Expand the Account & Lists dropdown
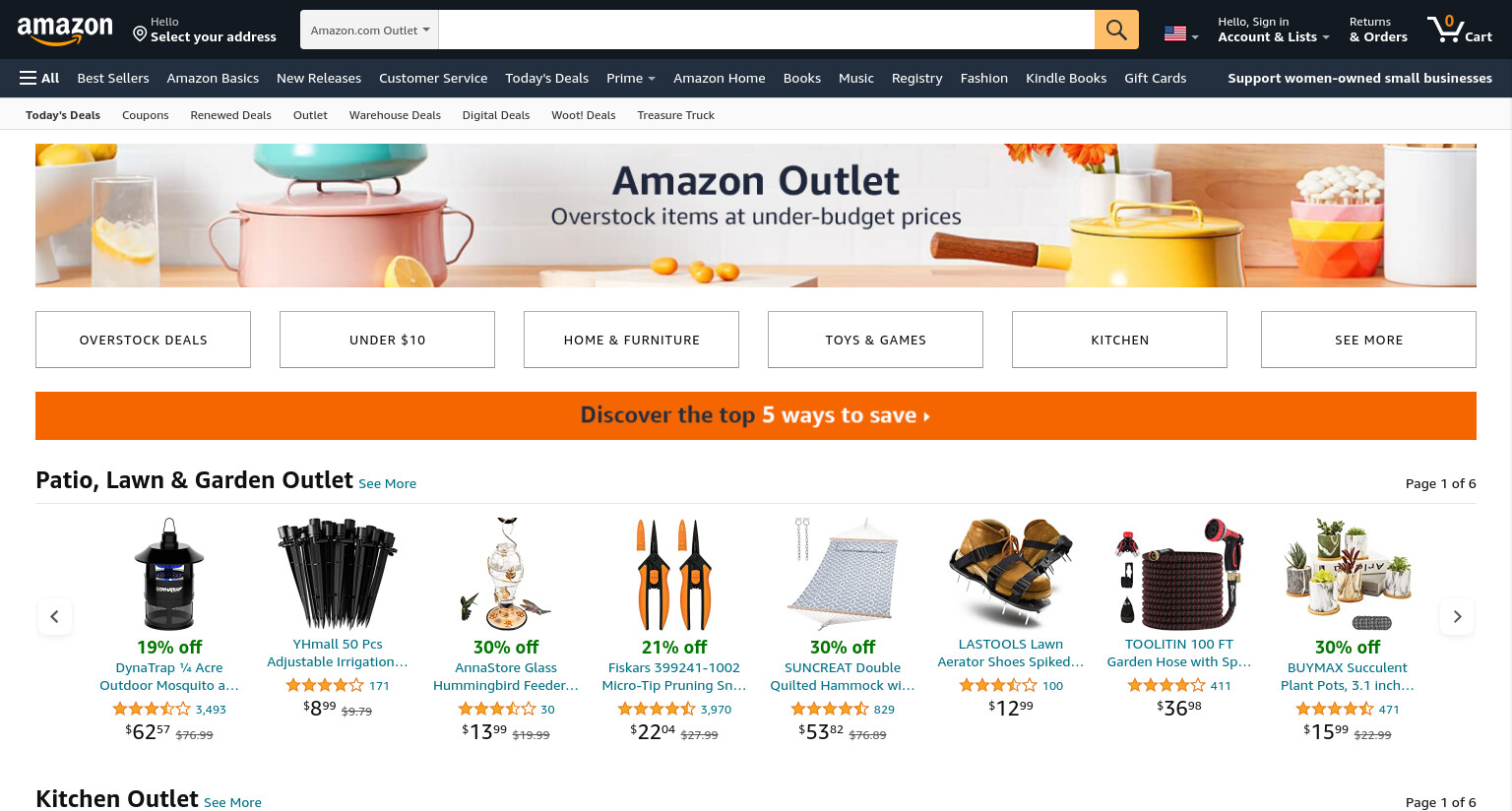Image resolution: width=1512 pixels, height=811 pixels. (1273, 30)
